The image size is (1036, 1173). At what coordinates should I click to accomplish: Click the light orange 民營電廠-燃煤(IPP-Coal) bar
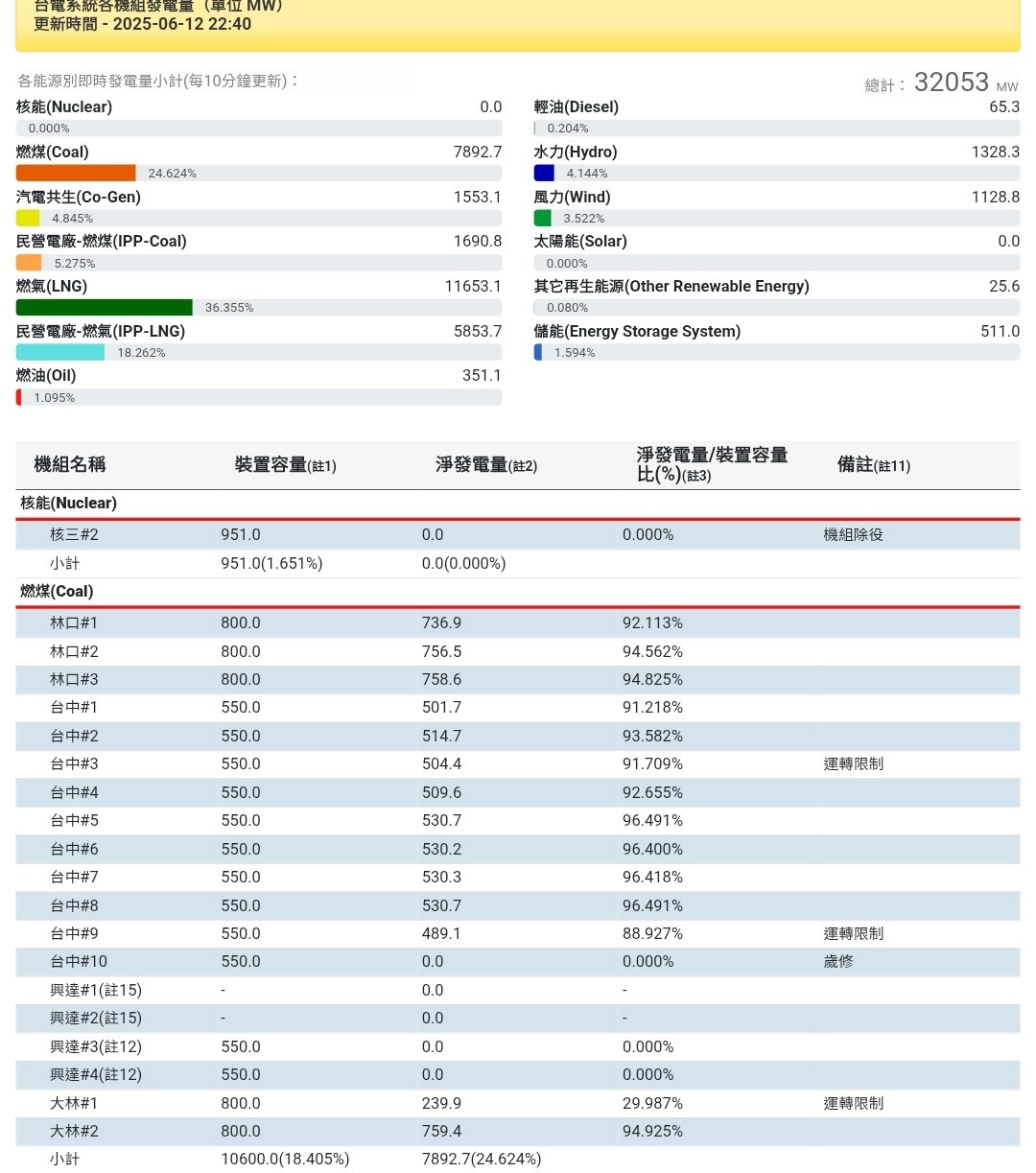29,263
